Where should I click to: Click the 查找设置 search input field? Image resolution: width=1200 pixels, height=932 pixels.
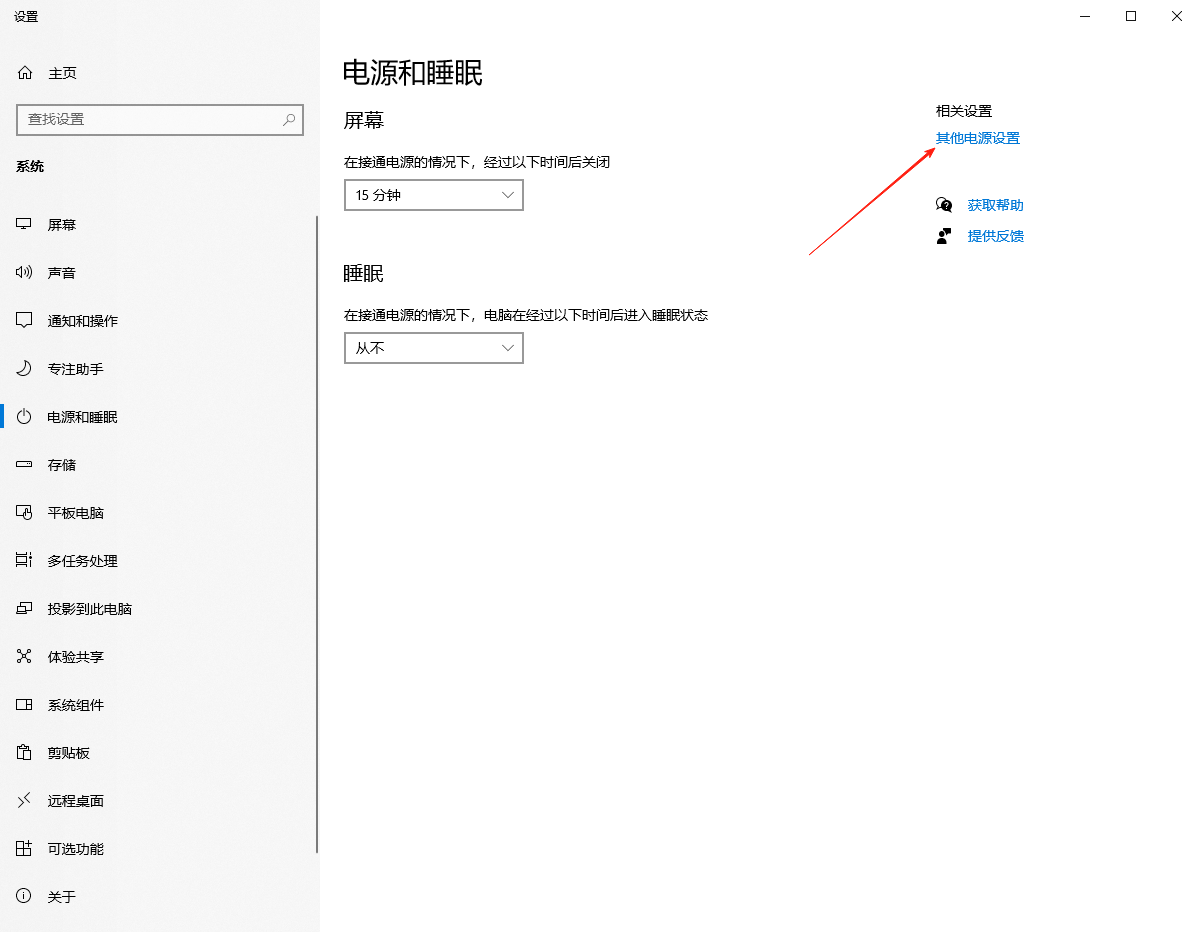pos(150,119)
